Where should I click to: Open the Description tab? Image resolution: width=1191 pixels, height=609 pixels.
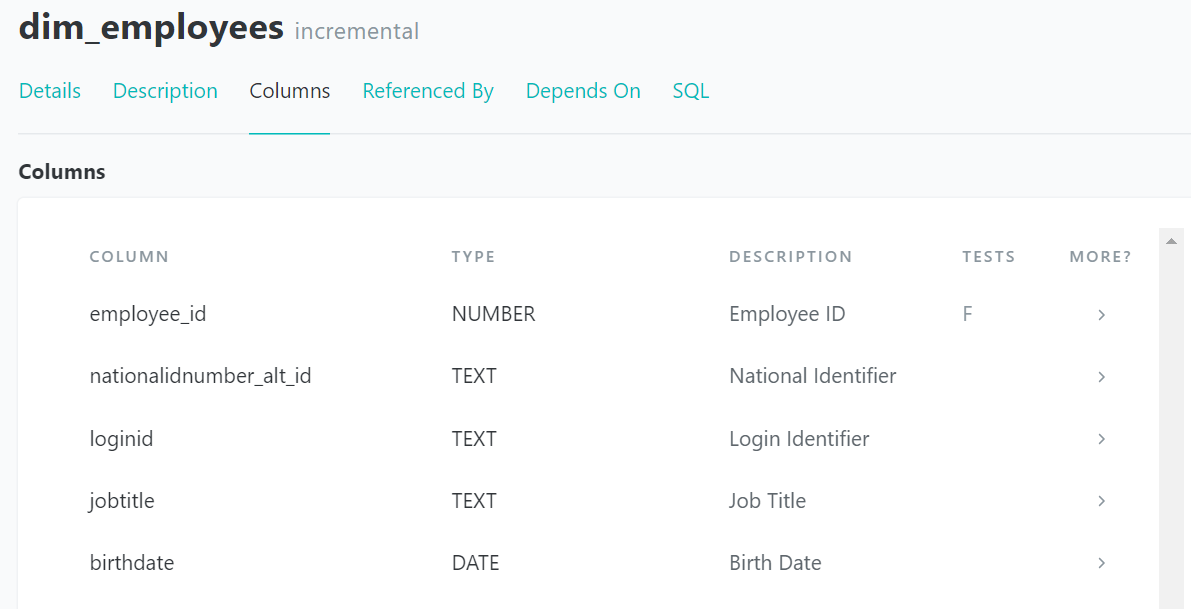tap(164, 91)
